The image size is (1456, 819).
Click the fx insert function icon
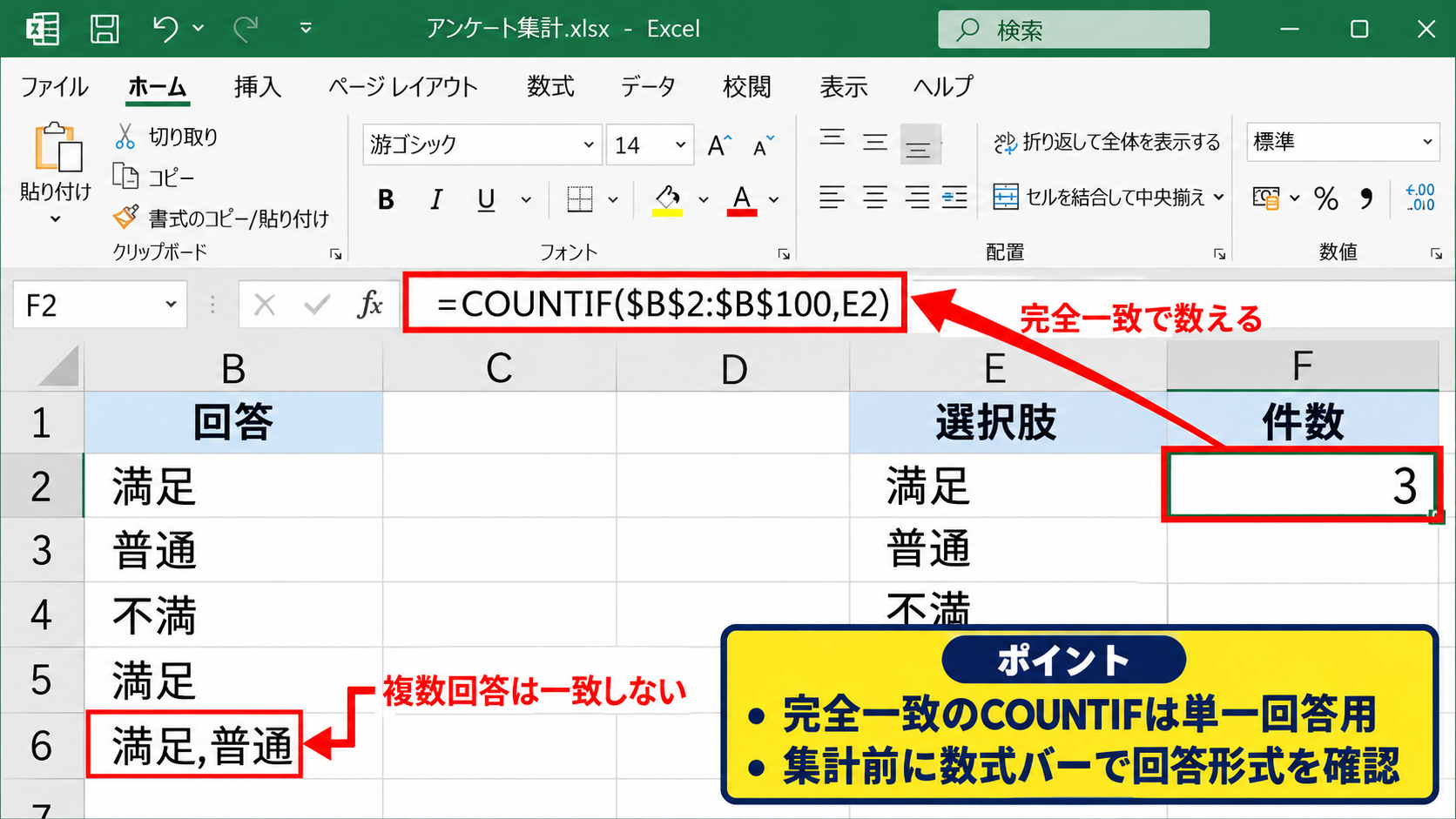370,305
